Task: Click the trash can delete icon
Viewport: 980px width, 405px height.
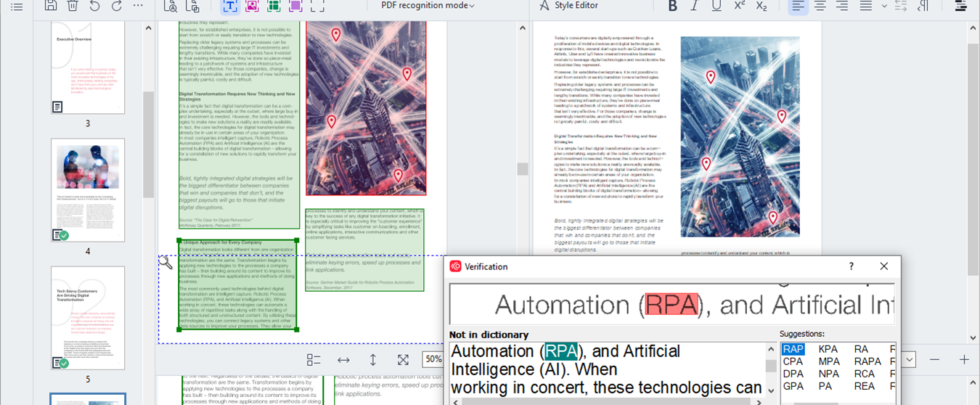Action: [x=72, y=6]
